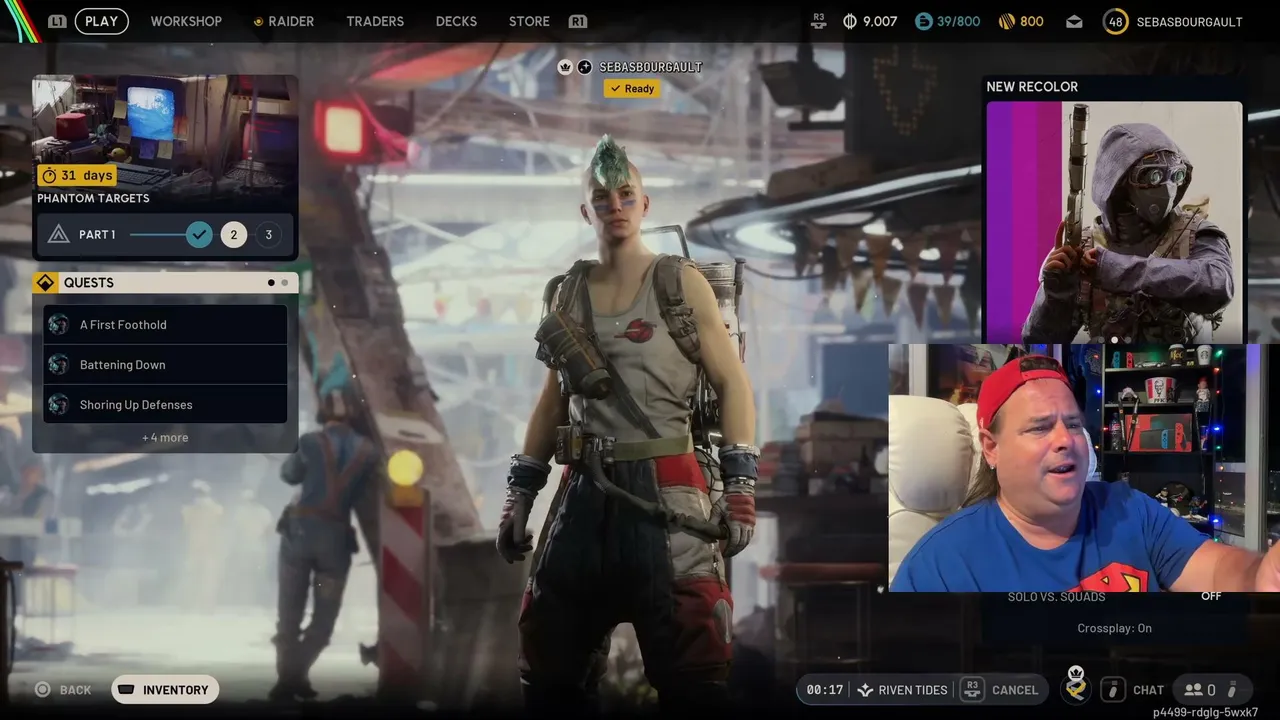Select step 2 of Phantom Targets
This screenshot has height=720, width=1280.
point(234,235)
